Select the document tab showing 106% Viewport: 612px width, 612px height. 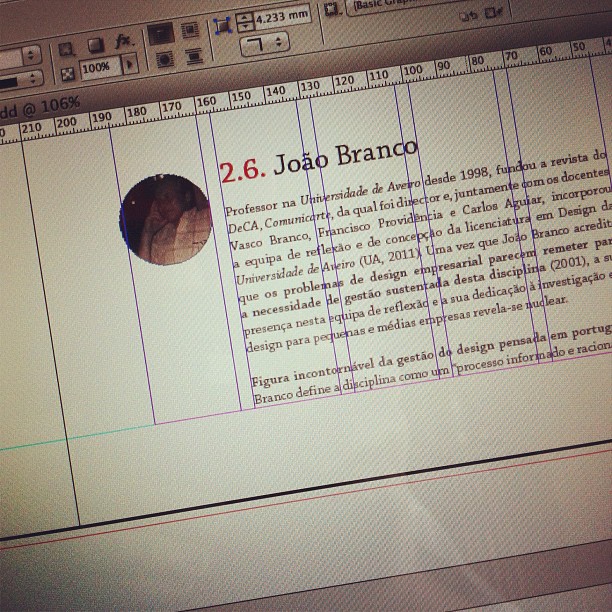[40, 103]
